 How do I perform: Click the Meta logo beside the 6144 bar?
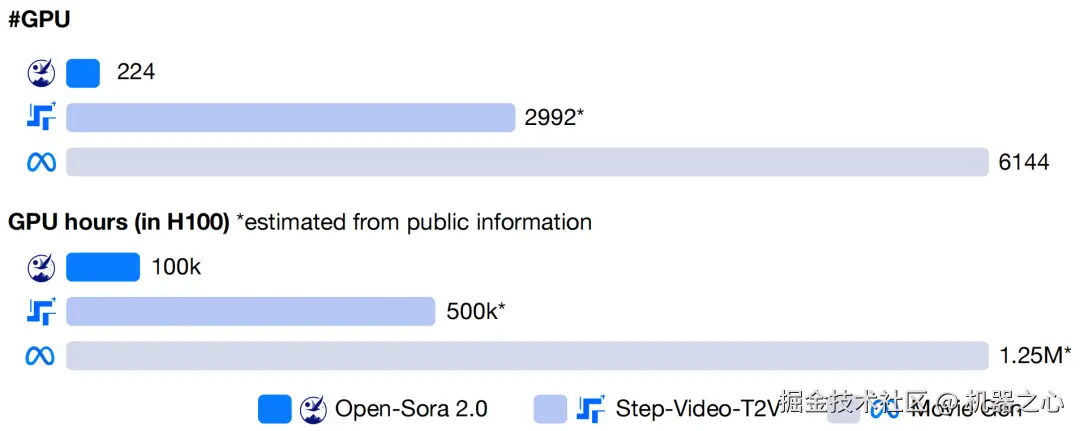point(41,162)
